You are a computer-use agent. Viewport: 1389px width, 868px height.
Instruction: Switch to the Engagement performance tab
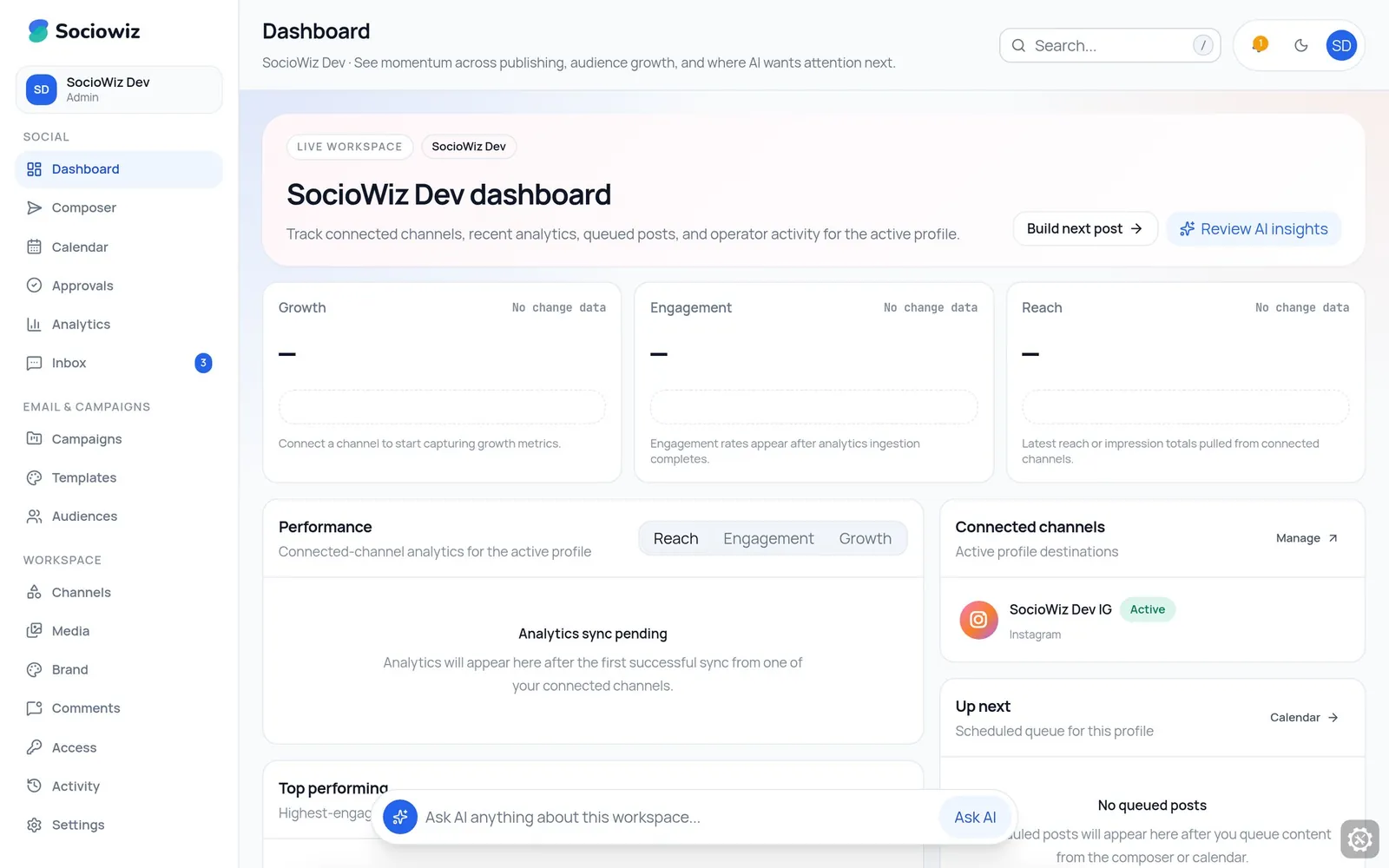tap(768, 538)
